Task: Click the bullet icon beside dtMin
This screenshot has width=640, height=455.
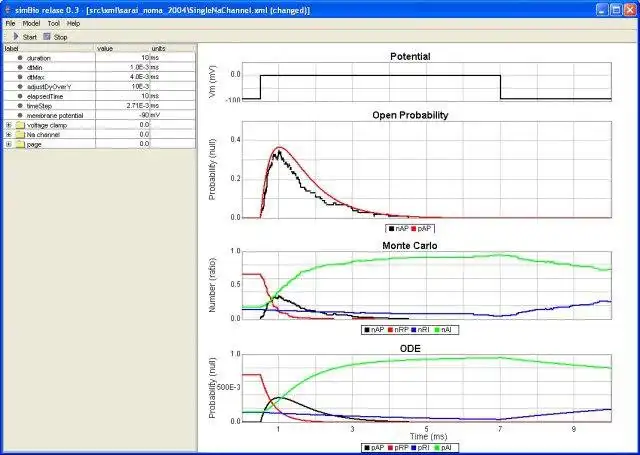Action: [x=20, y=67]
